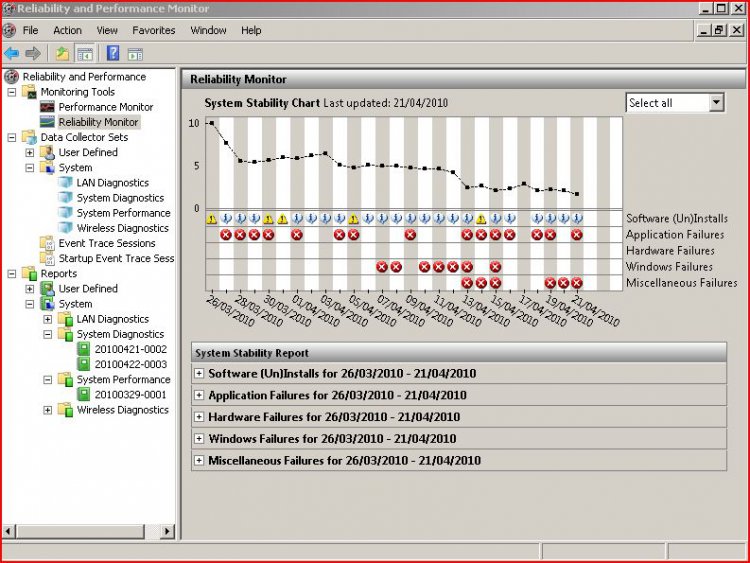The width and height of the screenshot is (750, 563).
Task: Click the Performance Monitor icon in tree
Action: coord(47,107)
